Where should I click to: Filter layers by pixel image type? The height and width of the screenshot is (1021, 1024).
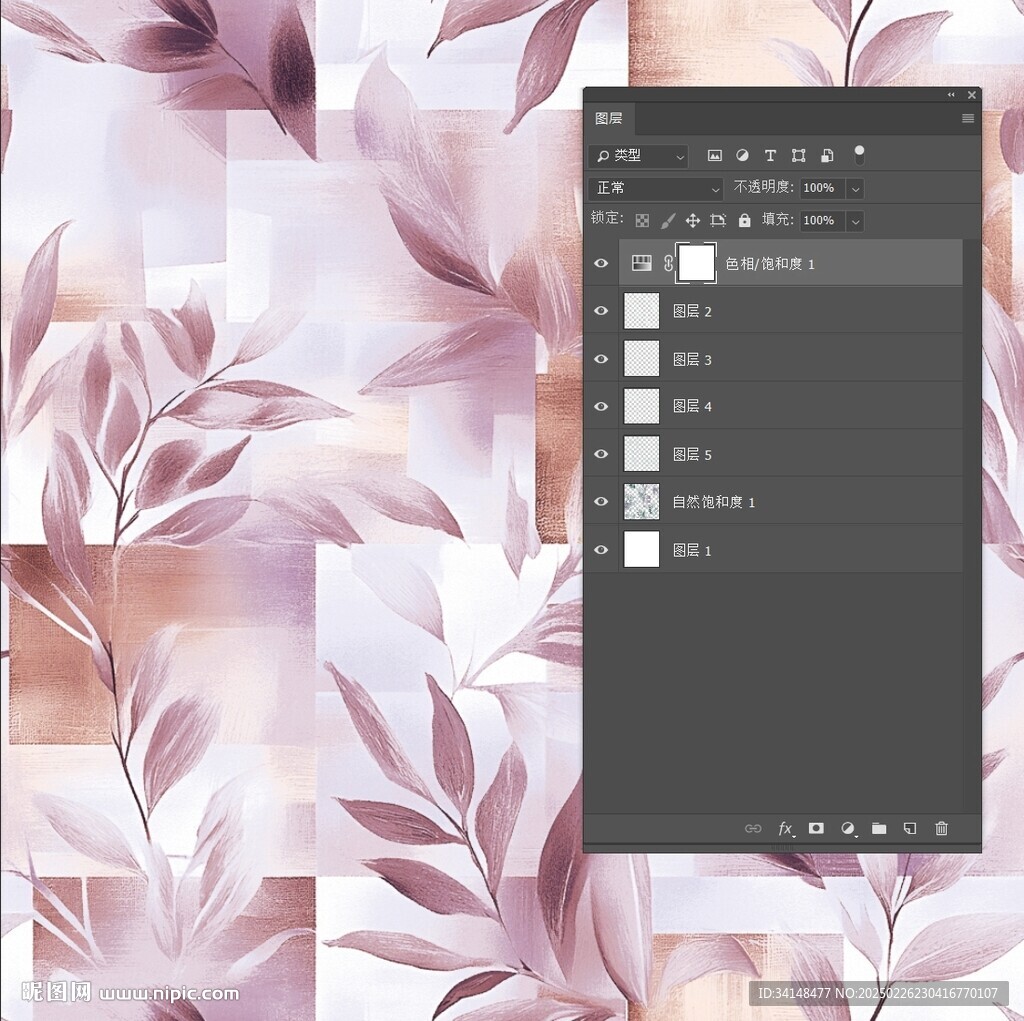click(714, 155)
